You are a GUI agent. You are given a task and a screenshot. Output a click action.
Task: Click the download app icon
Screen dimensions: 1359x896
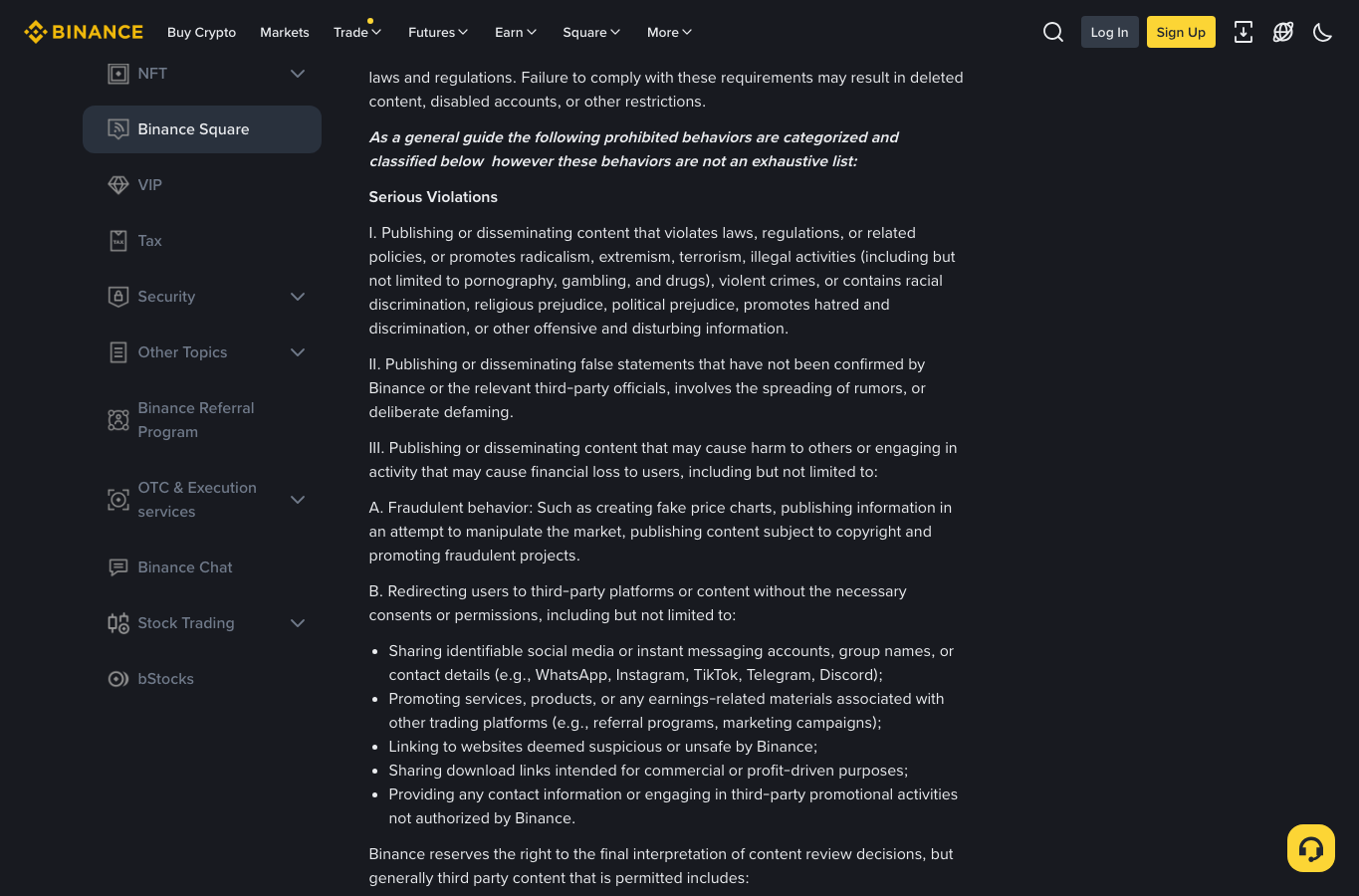[x=1244, y=32]
